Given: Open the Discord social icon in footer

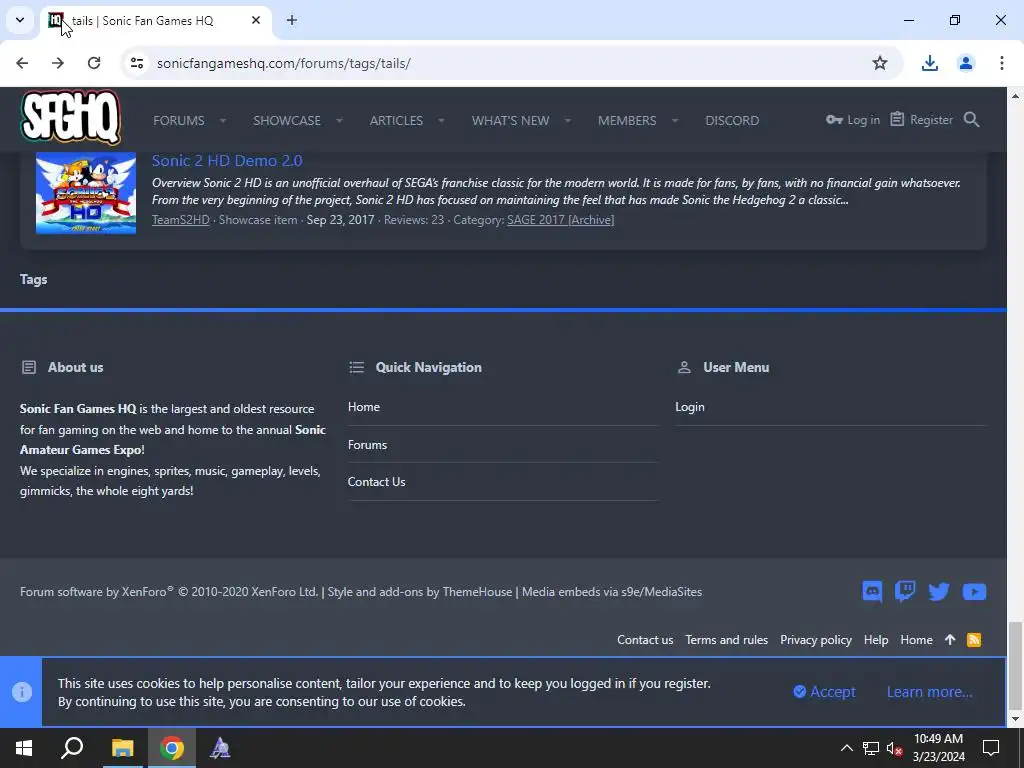Looking at the screenshot, I should pos(872,592).
